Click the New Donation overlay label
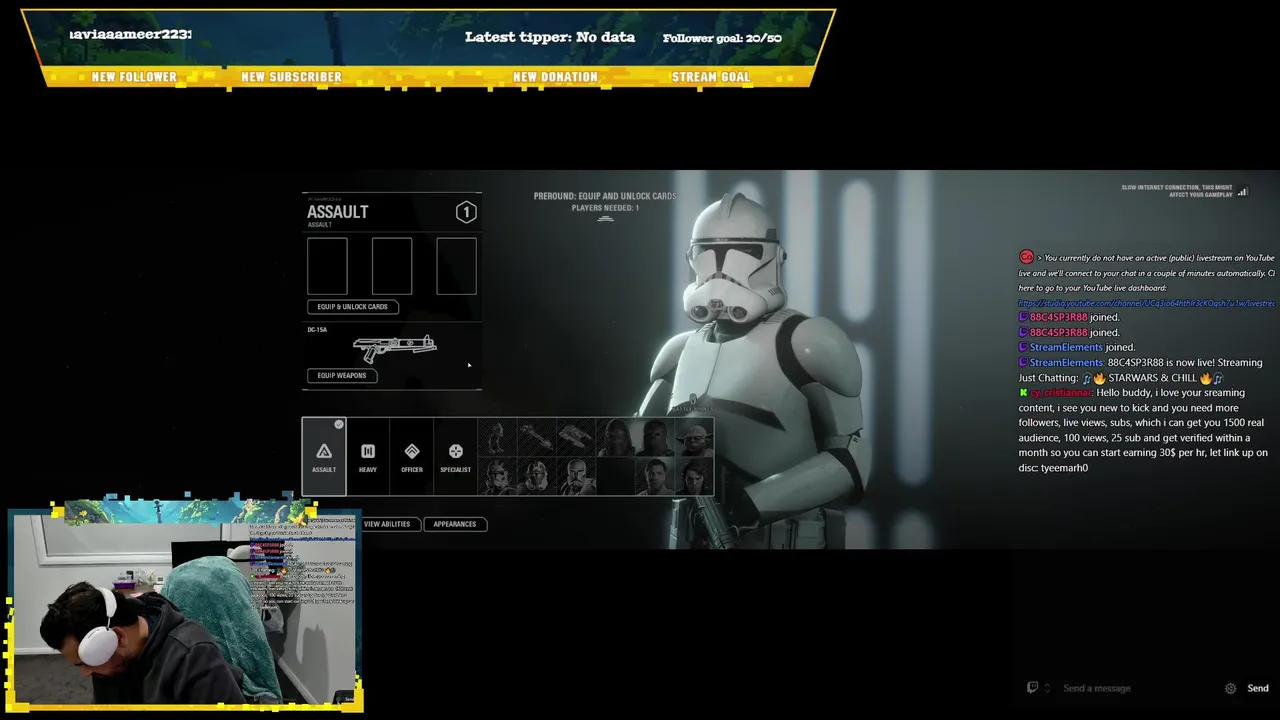This screenshot has height=720, width=1280. 555,77
